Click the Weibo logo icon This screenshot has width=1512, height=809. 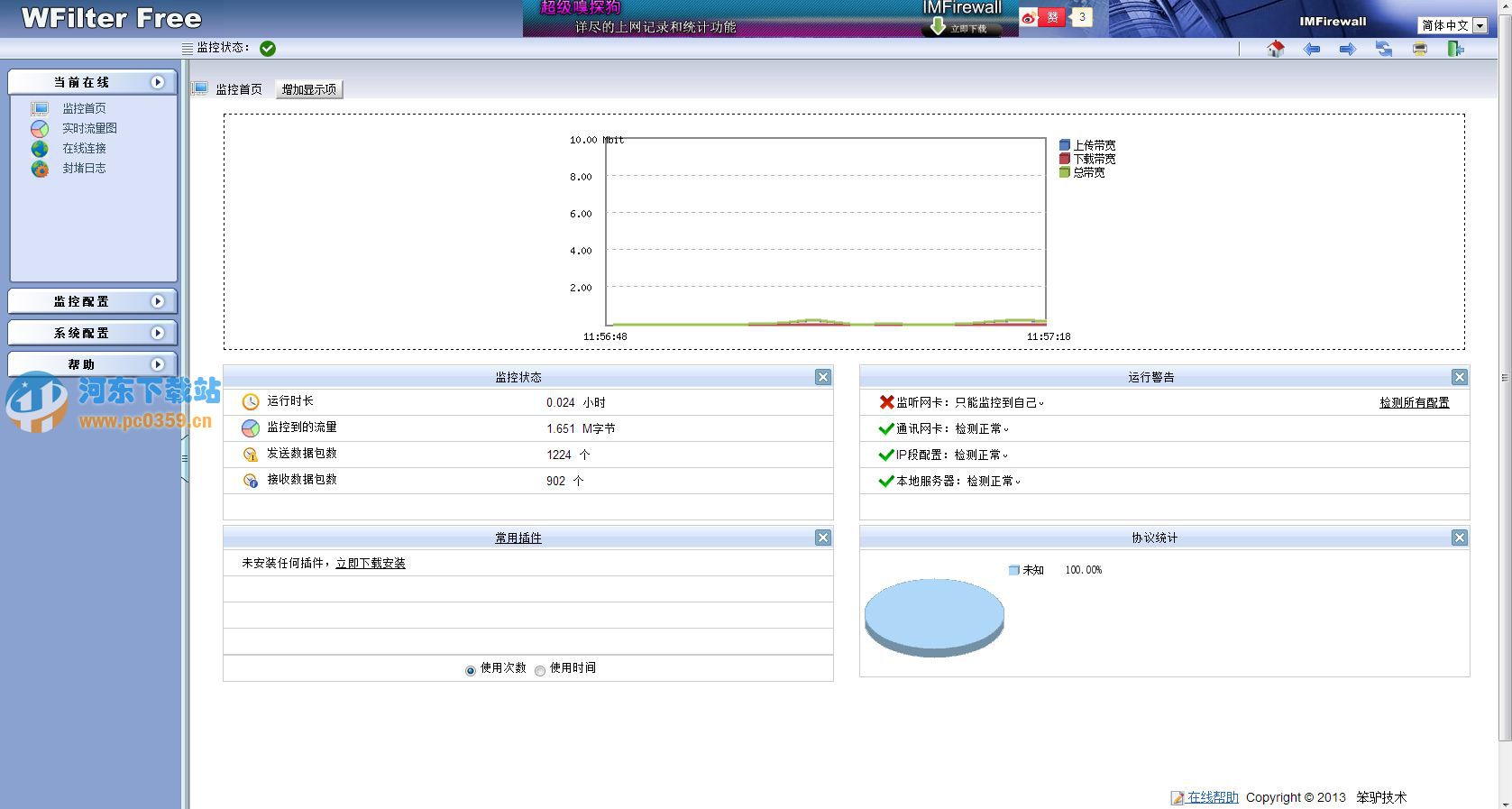pyautogui.click(x=1029, y=17)
